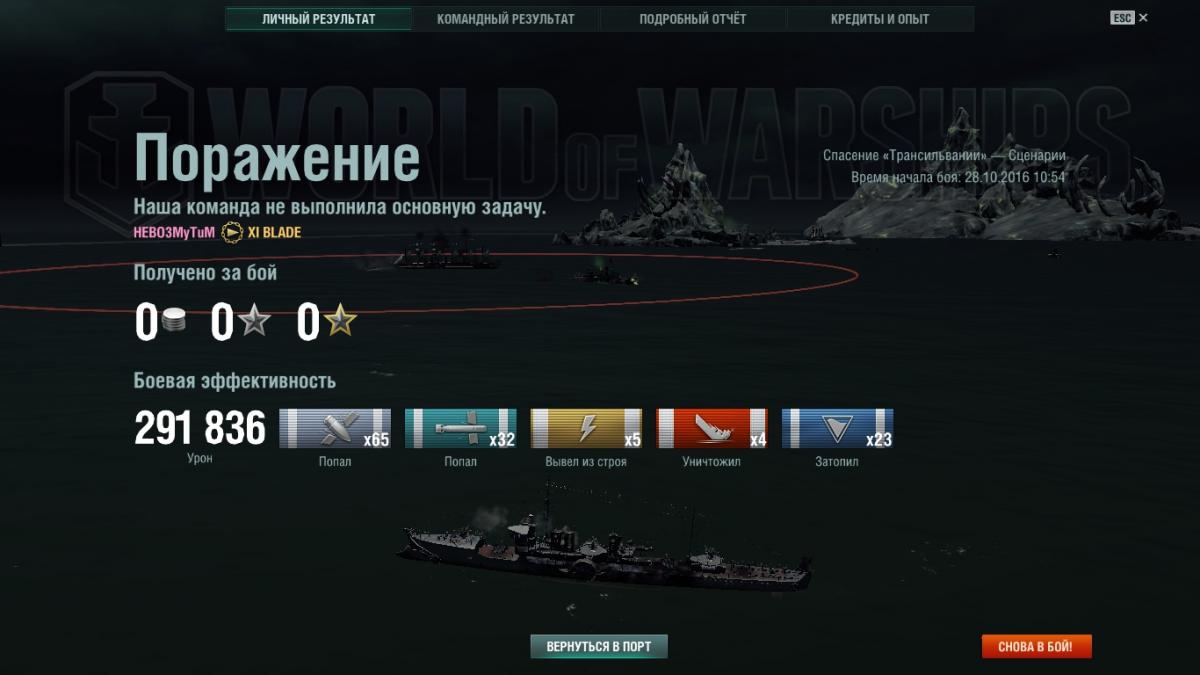
Task: Open the Личный результат tab
Action: click(319, 19)
